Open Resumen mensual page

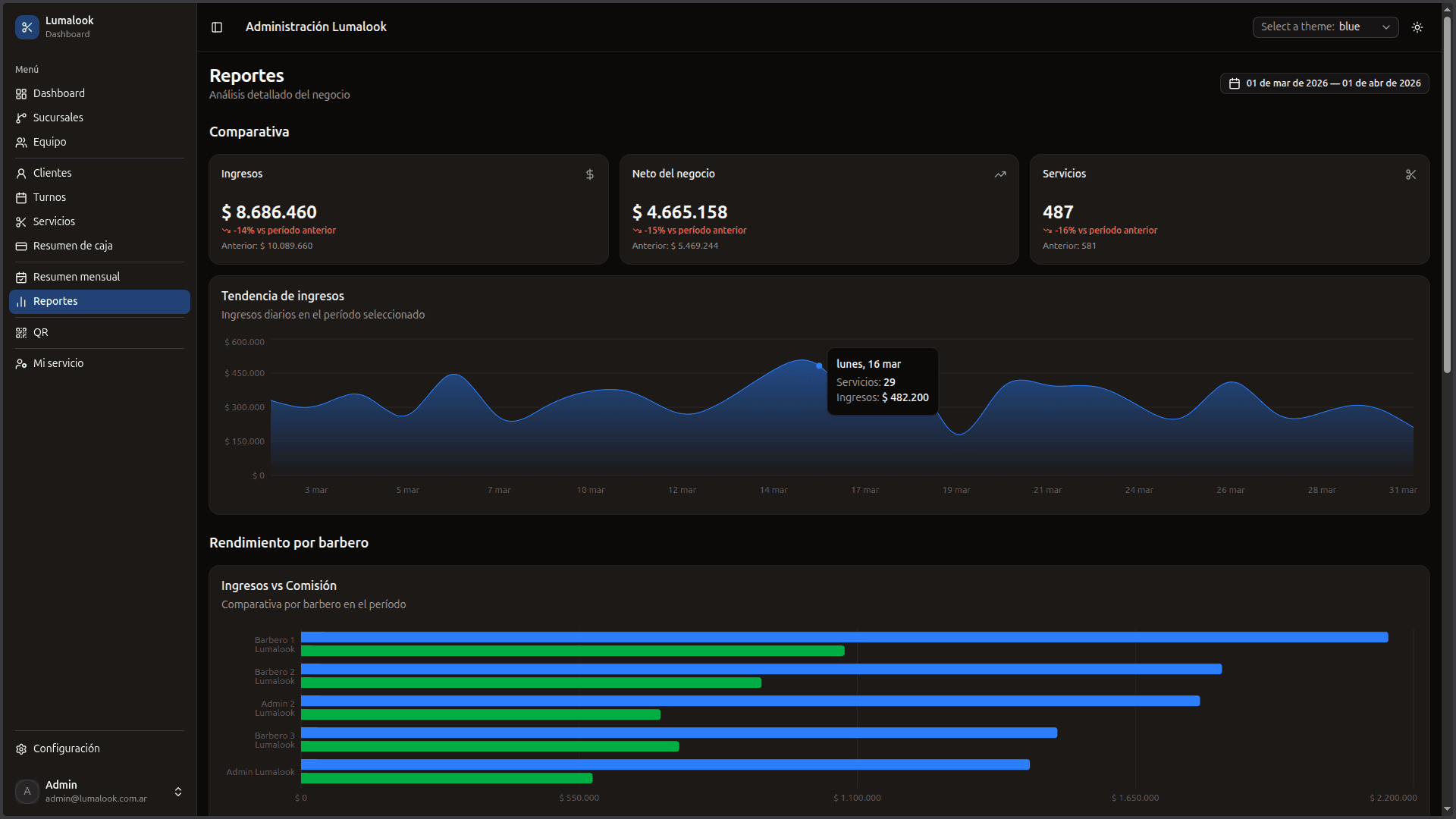point(99,277)
